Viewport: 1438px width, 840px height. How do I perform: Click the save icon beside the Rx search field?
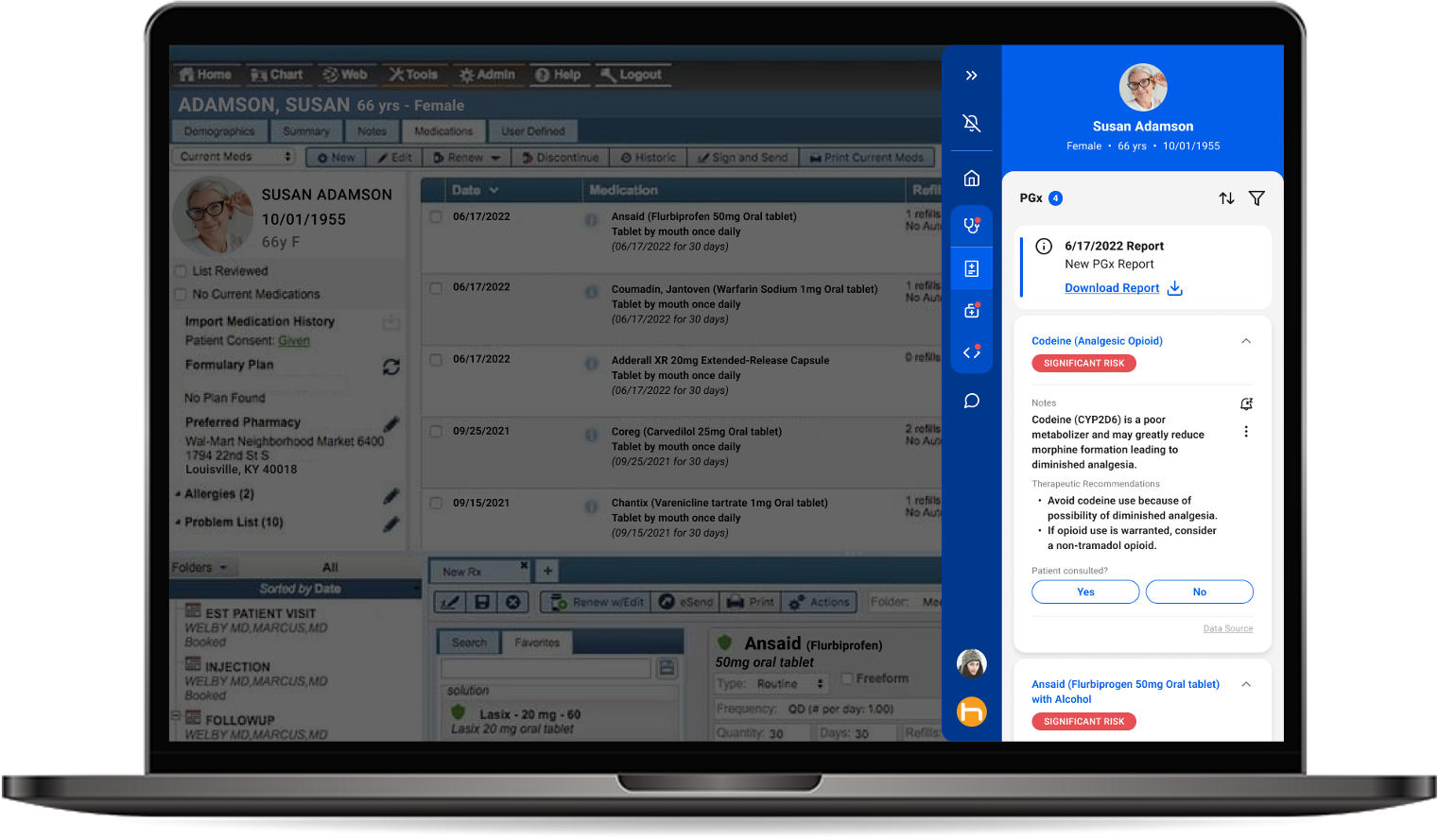[667, 668]
